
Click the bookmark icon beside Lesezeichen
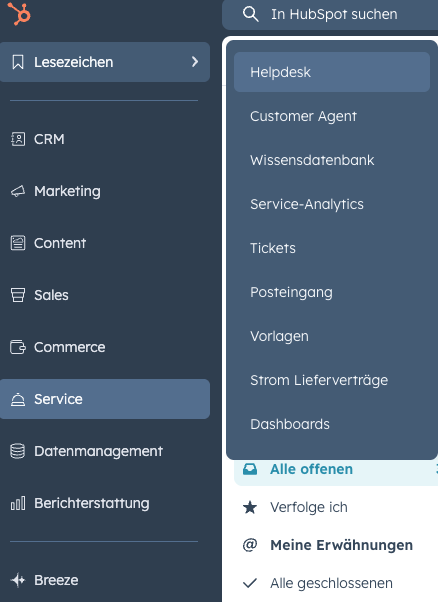click(18, 62)
